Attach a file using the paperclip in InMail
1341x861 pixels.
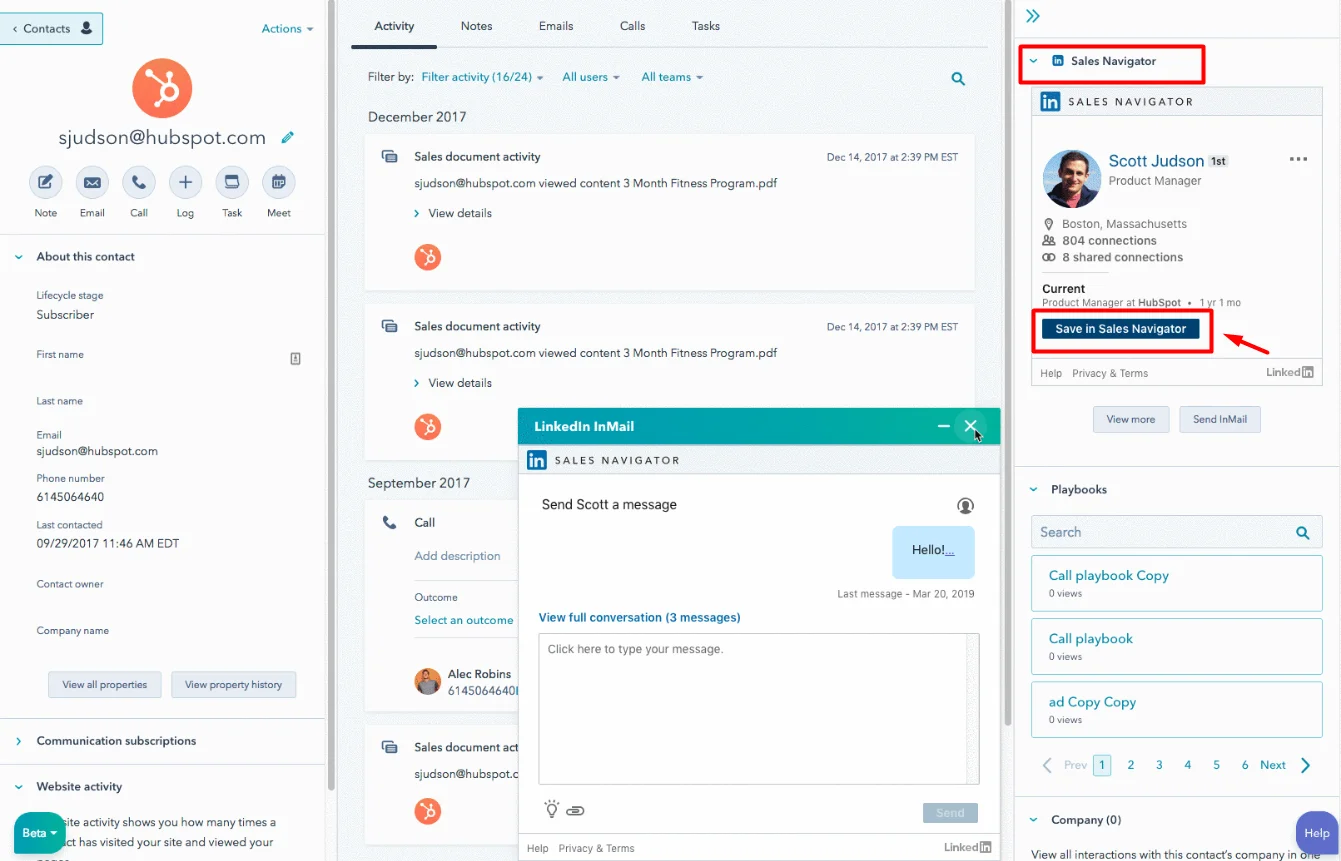coord(576,810)
